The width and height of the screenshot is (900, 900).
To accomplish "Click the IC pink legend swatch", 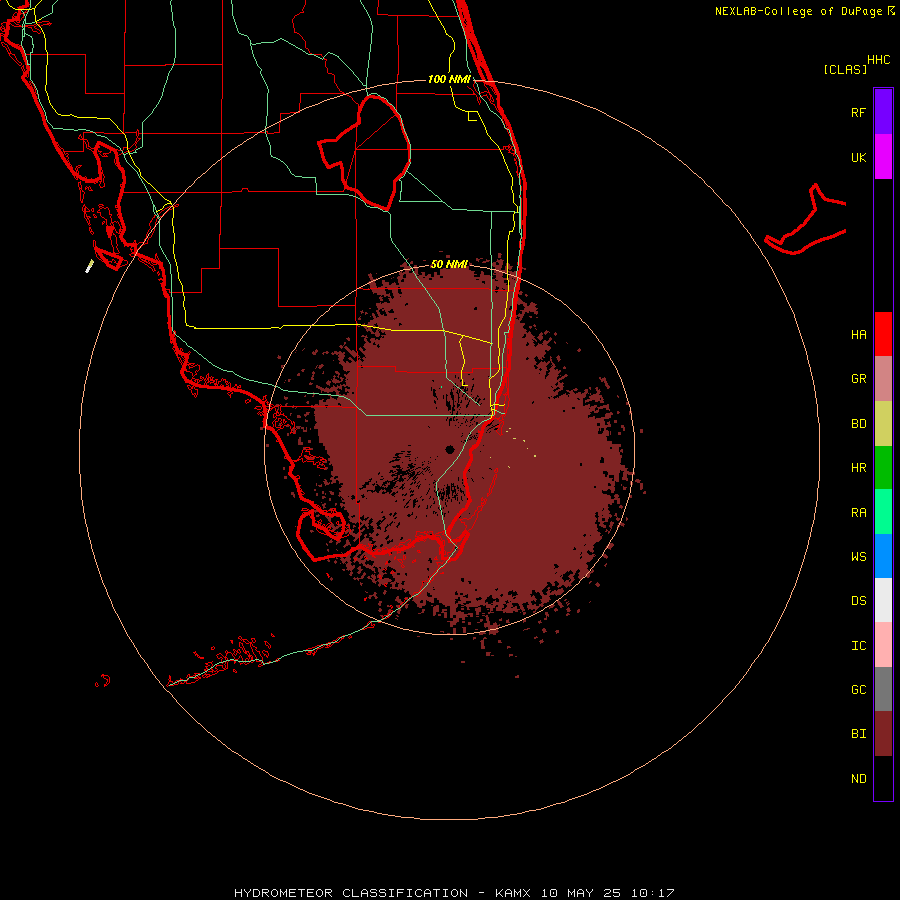I will click(x=883, y=645).
